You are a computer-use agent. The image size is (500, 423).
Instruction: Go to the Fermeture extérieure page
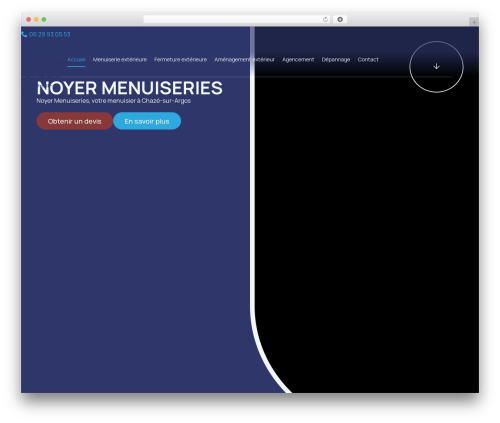[180, 60]
